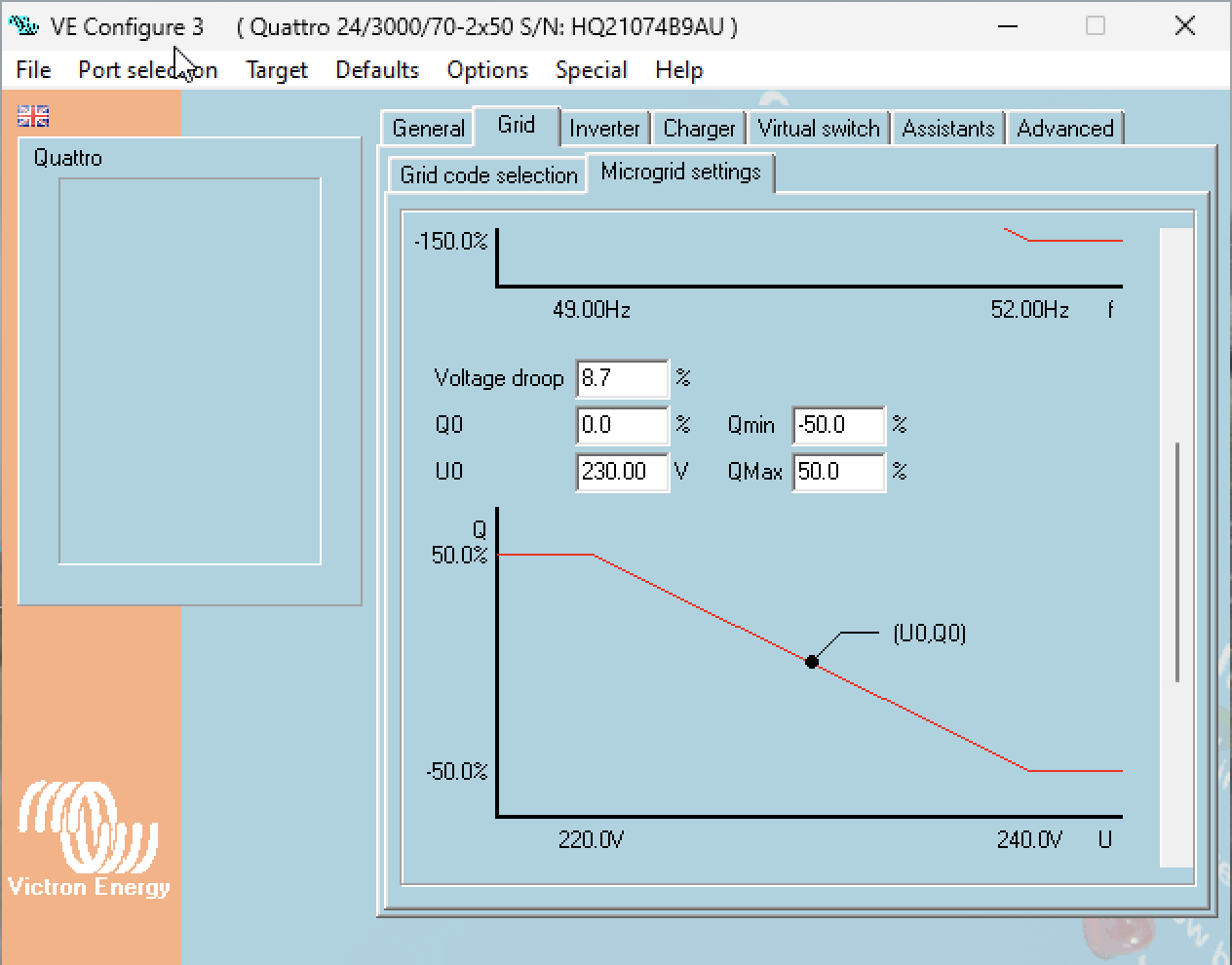
Task: Click the U0 voltage input field
Action: pos(622,472)
